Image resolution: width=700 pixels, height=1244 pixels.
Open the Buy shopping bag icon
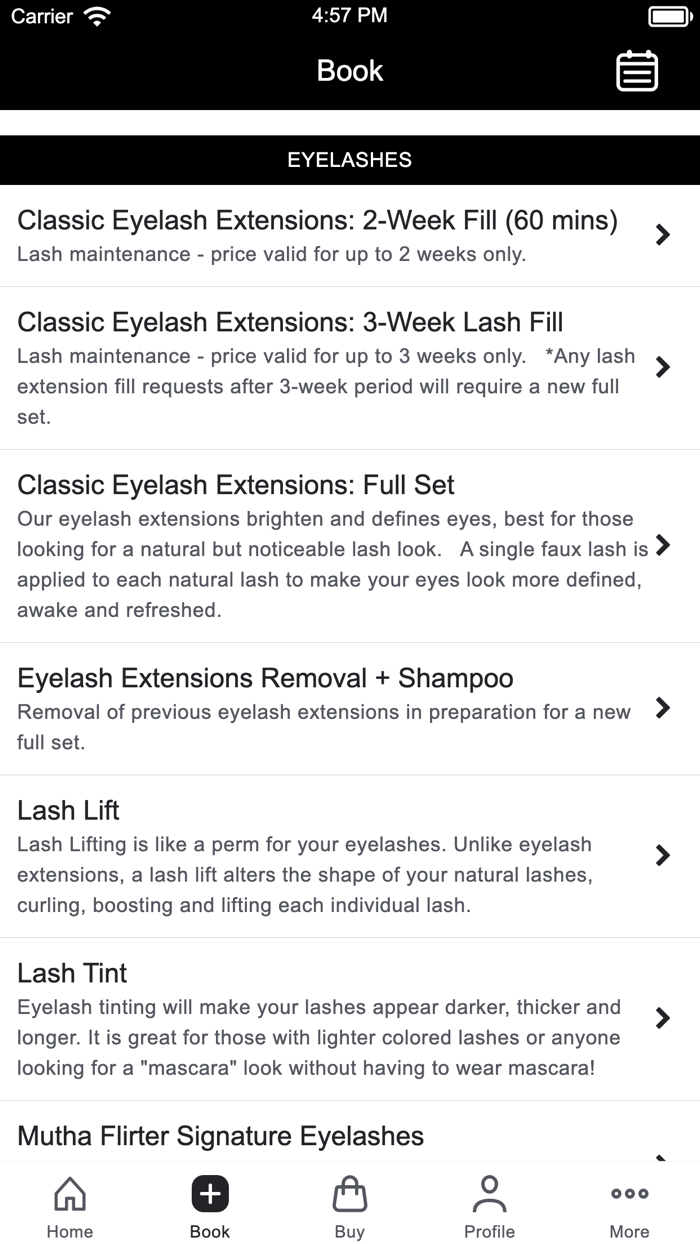coord(350,1194)
